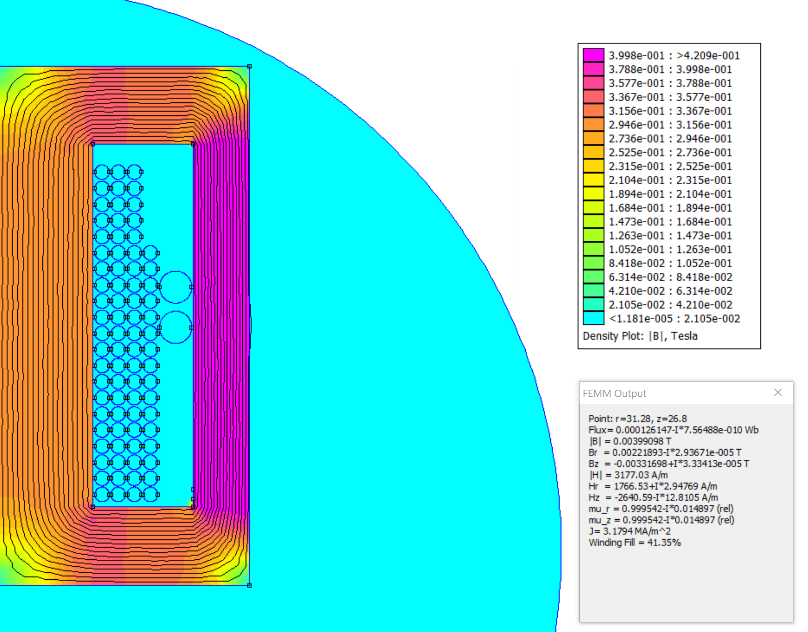Click the lower large circle beside the winding
The image size is (808, 632).
pos(176,327)
